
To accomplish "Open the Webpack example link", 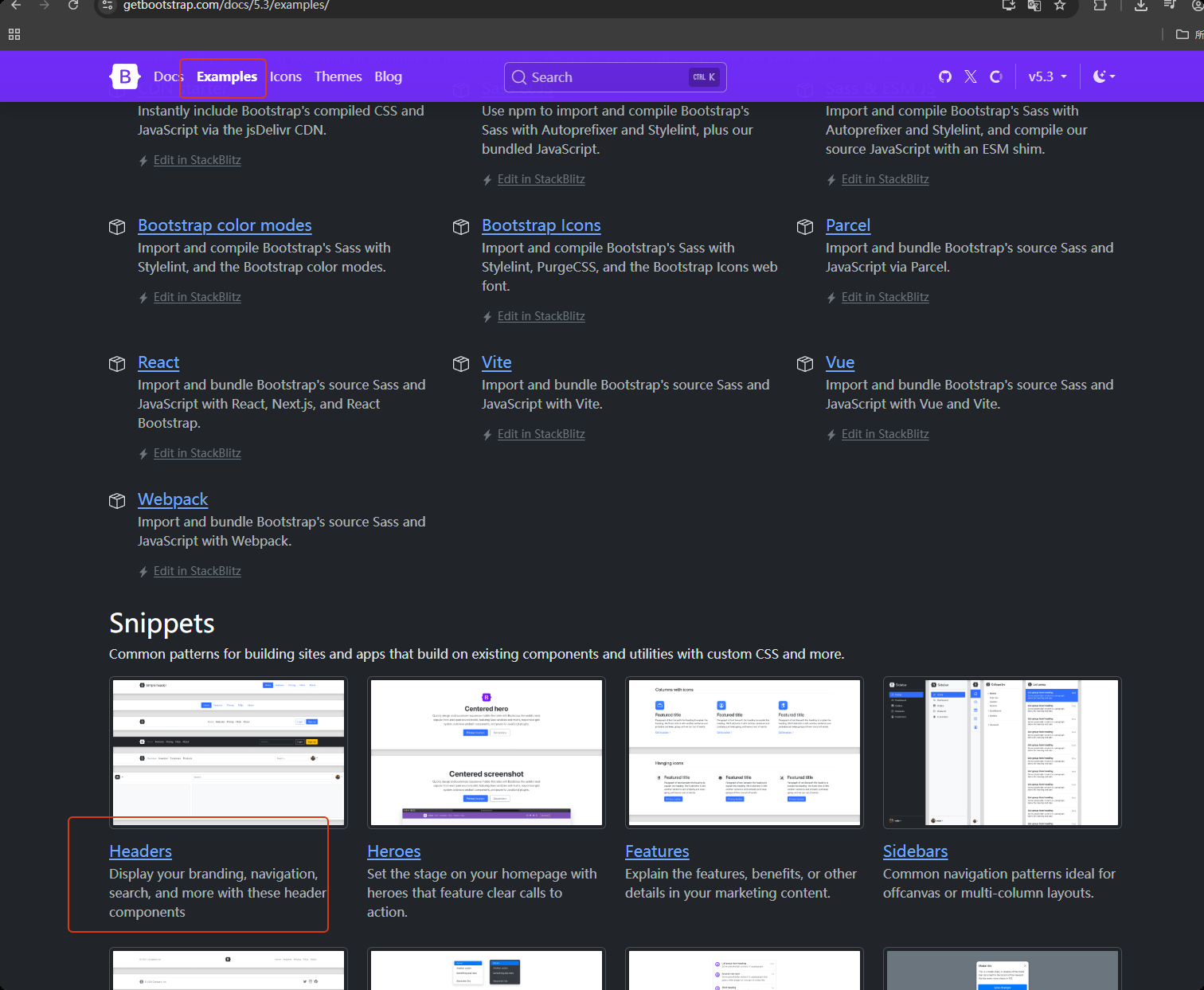I will point(173,499).
